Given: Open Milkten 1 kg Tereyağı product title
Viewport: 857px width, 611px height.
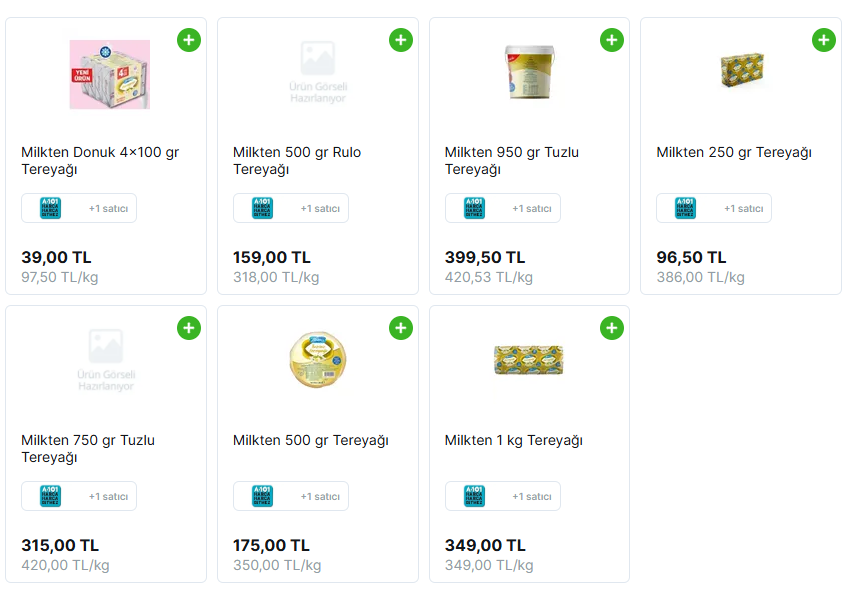Looking at the screenshot, I should (513, 441).
